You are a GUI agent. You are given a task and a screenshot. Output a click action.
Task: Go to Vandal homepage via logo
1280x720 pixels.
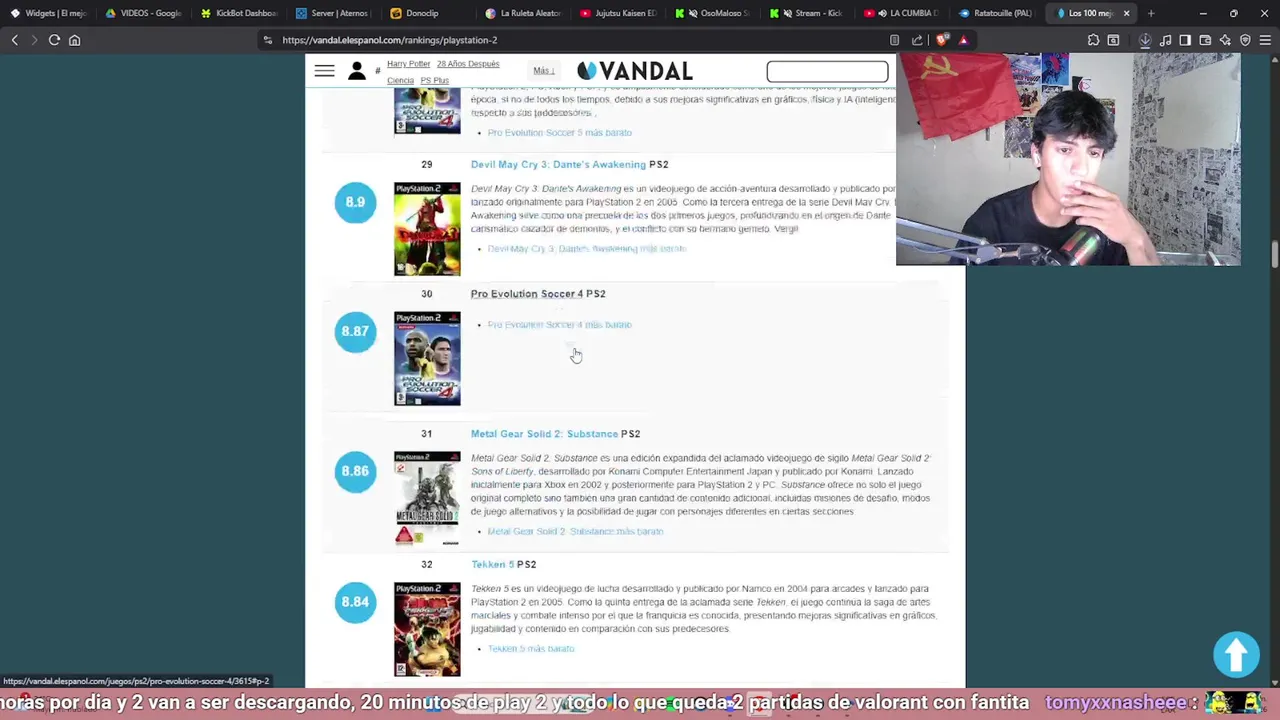(635, 71)
